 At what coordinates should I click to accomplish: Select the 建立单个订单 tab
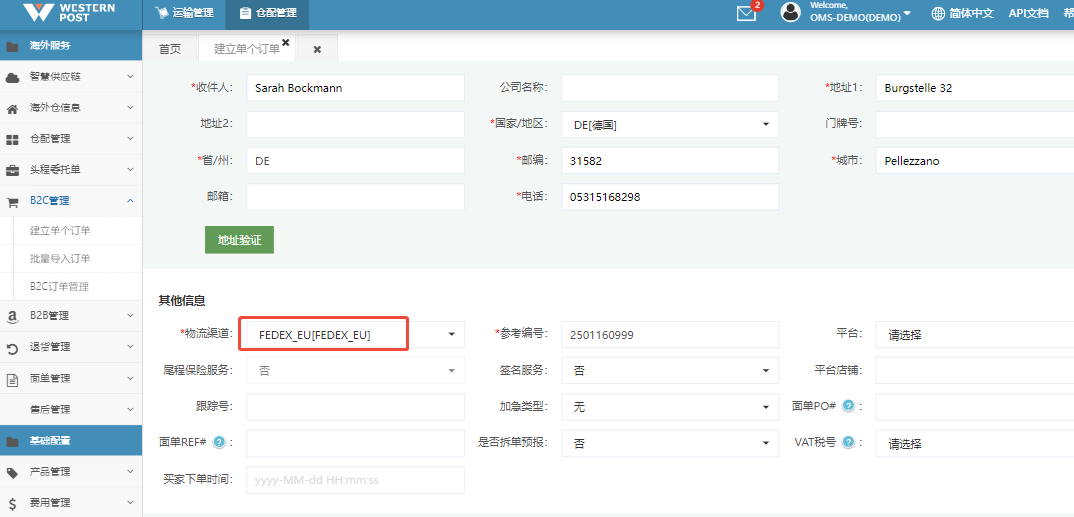(x=247, y=49)
